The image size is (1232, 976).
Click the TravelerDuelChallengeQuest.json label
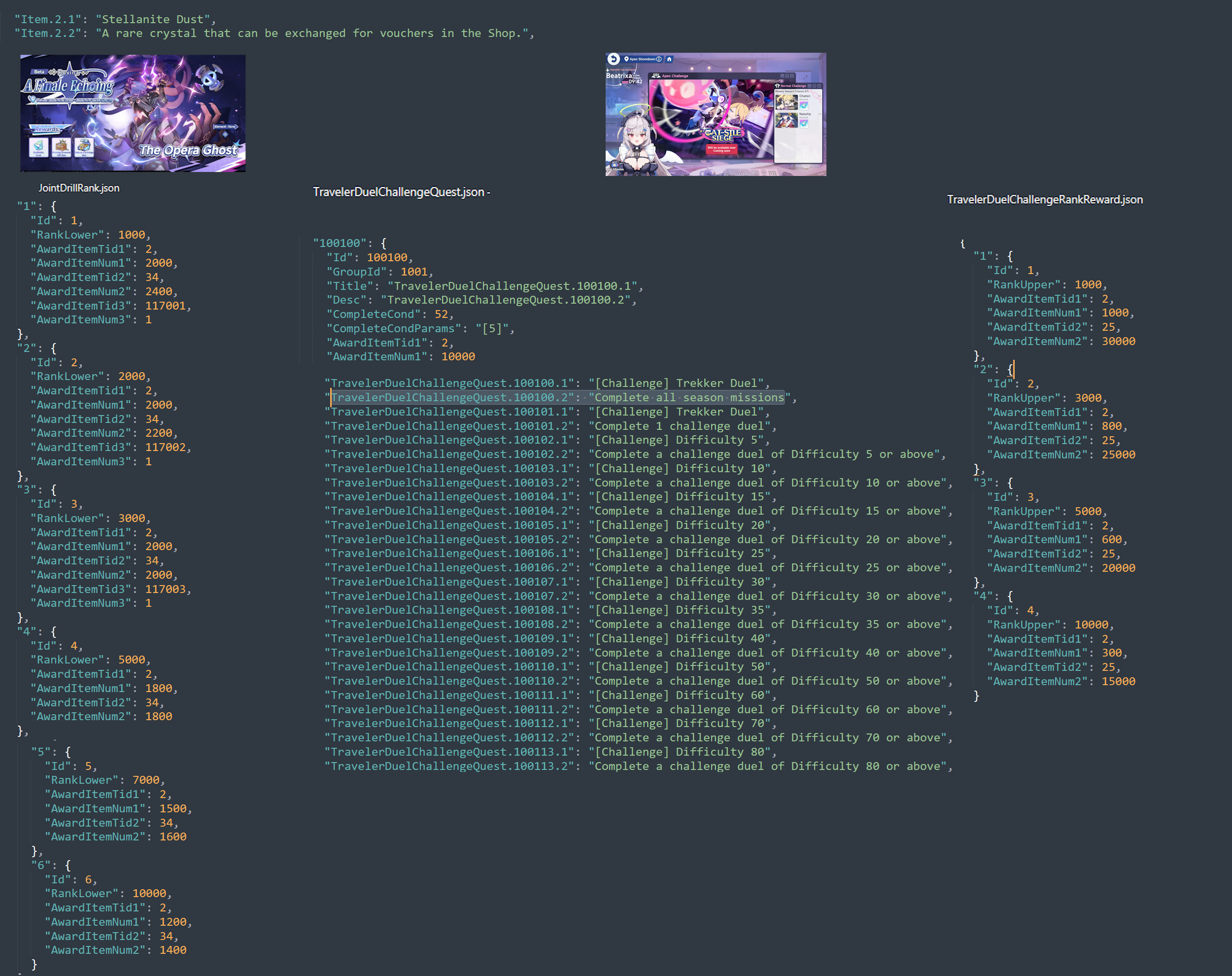pos(398,192)
